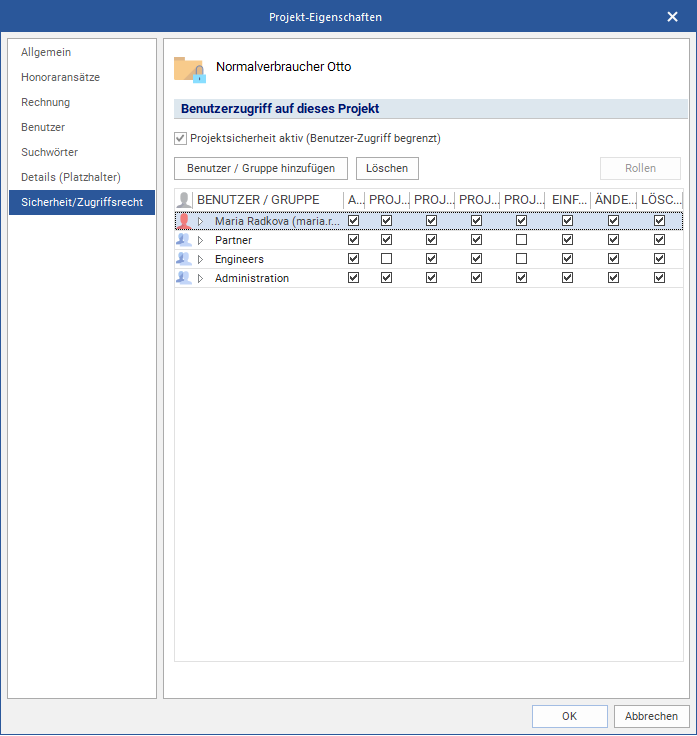Expand the Partner group row
Viewport: 697px width, 736px height.
tap(200, 240)
